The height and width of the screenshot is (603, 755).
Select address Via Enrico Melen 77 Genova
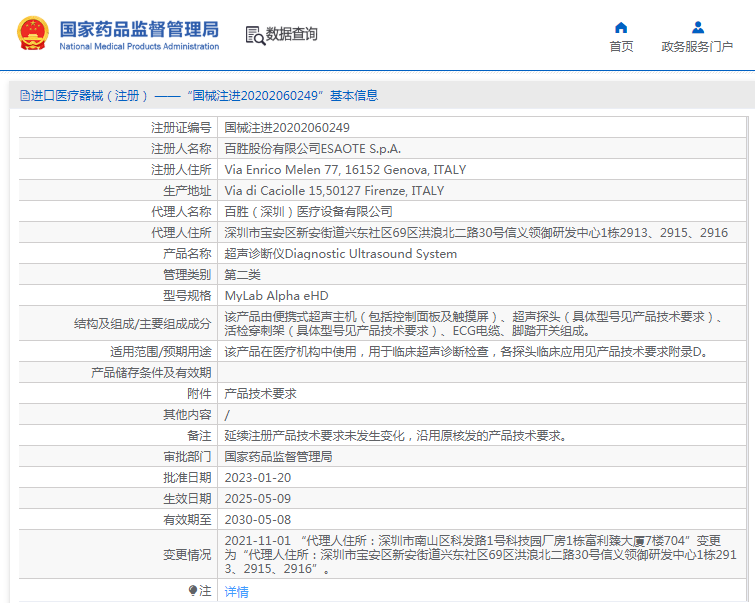tap(345, 170)
